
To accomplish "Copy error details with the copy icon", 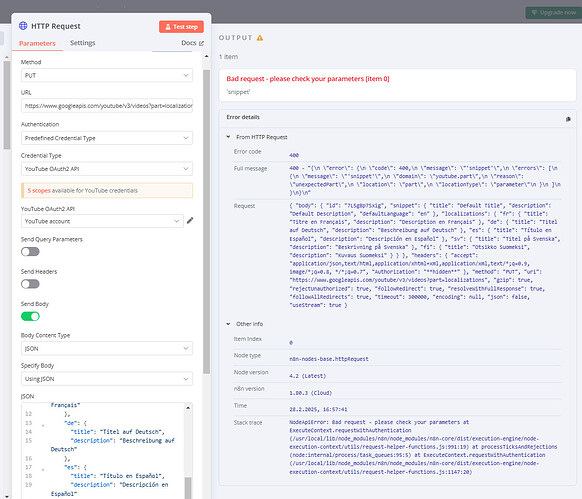I will tap(568, 119).
